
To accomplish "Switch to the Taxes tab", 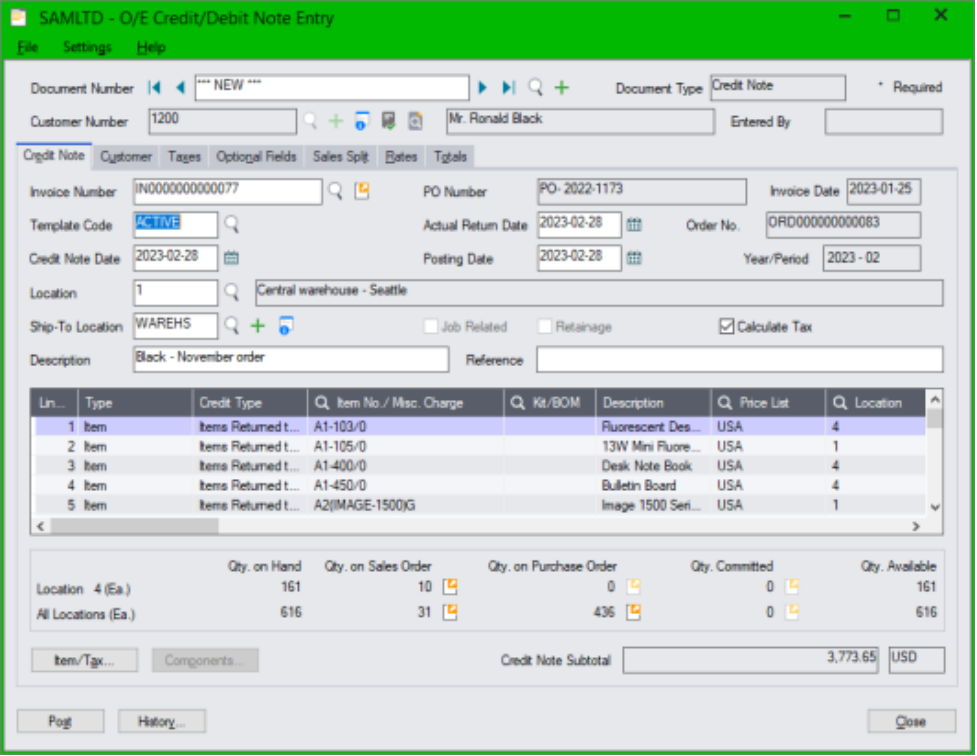I will click(184, 156).
